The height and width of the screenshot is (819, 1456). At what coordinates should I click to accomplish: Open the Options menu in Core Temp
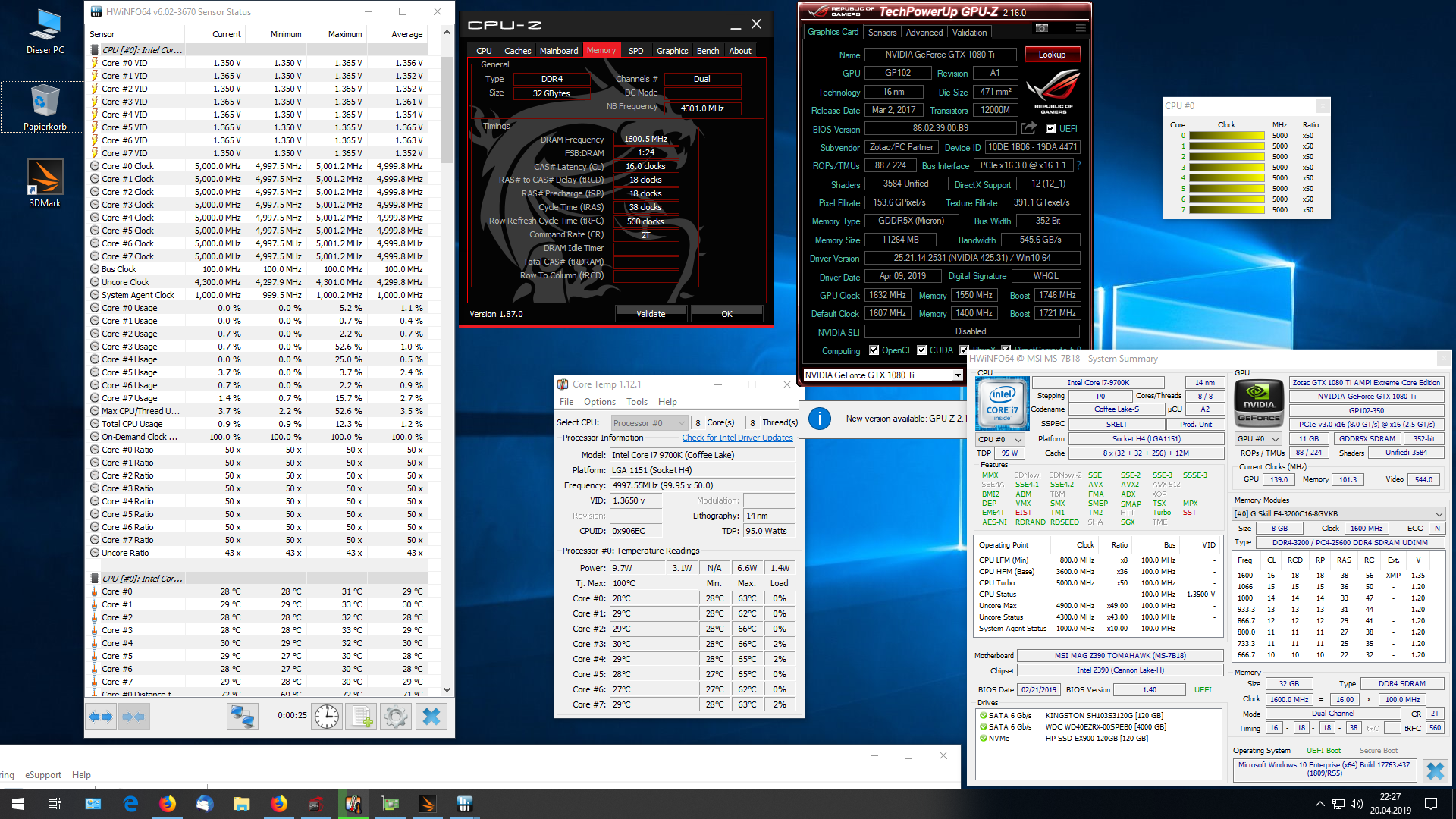tap(600, 402)
